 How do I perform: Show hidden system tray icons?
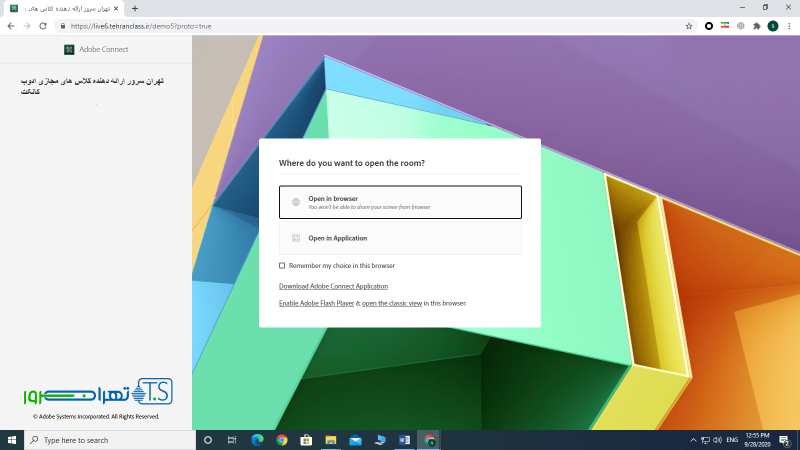[x=694, y=440]
